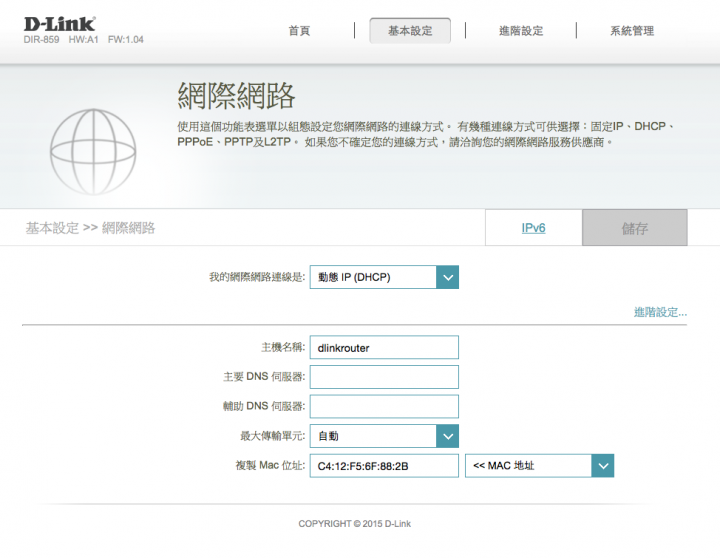
Task: Click the FW:1.04 firmware version text
Action: 125,39
